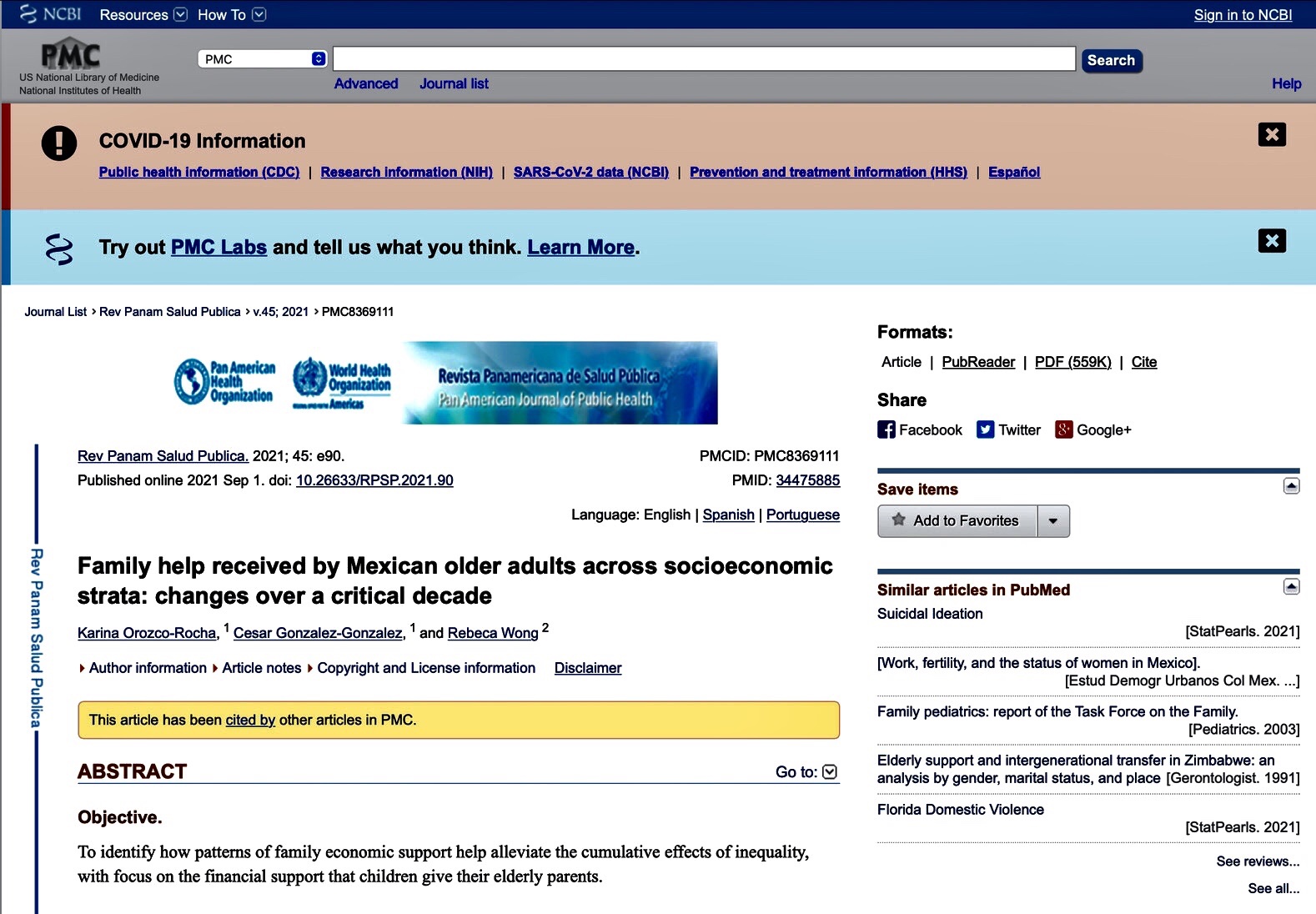Image resolution: width=1316 pixels, height=914 pixels.
Task: Collapse the Save items panel
Action: click(1291, 486)
